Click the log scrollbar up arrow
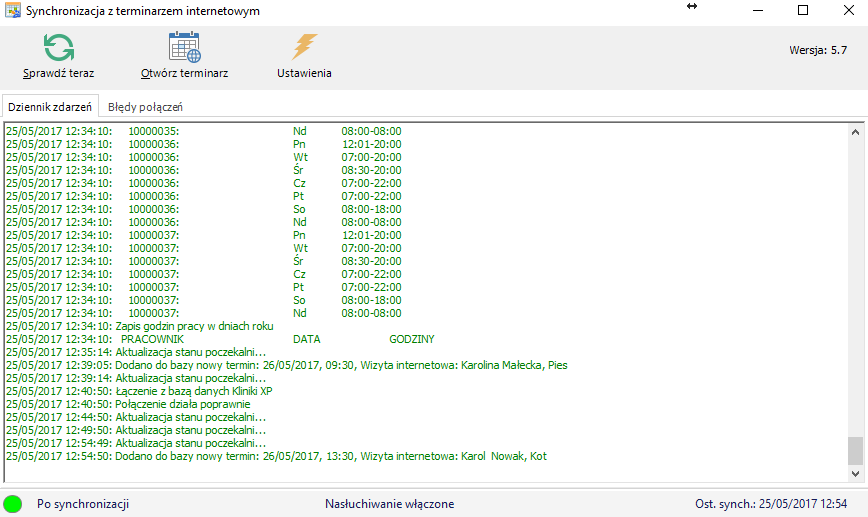The width and height of the screenshot is (868, 517). [855, 132]
